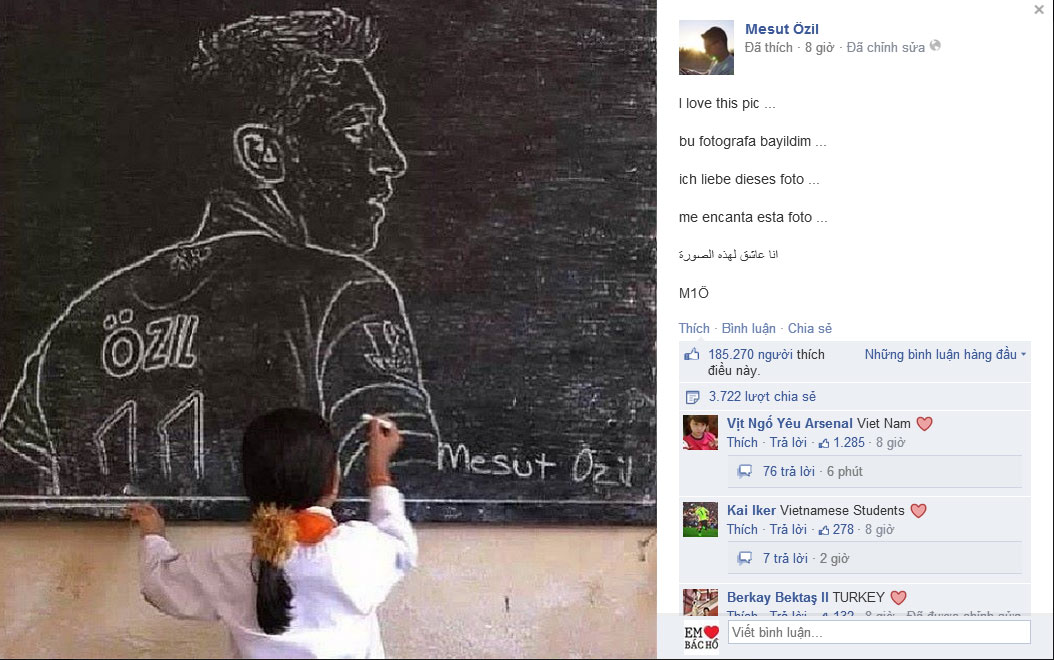Image resolution: width=1054 pixels, height=660 pixels.
Task: Open the Mesut Özil profile picture thumbnail
Action: pos(706,47)
